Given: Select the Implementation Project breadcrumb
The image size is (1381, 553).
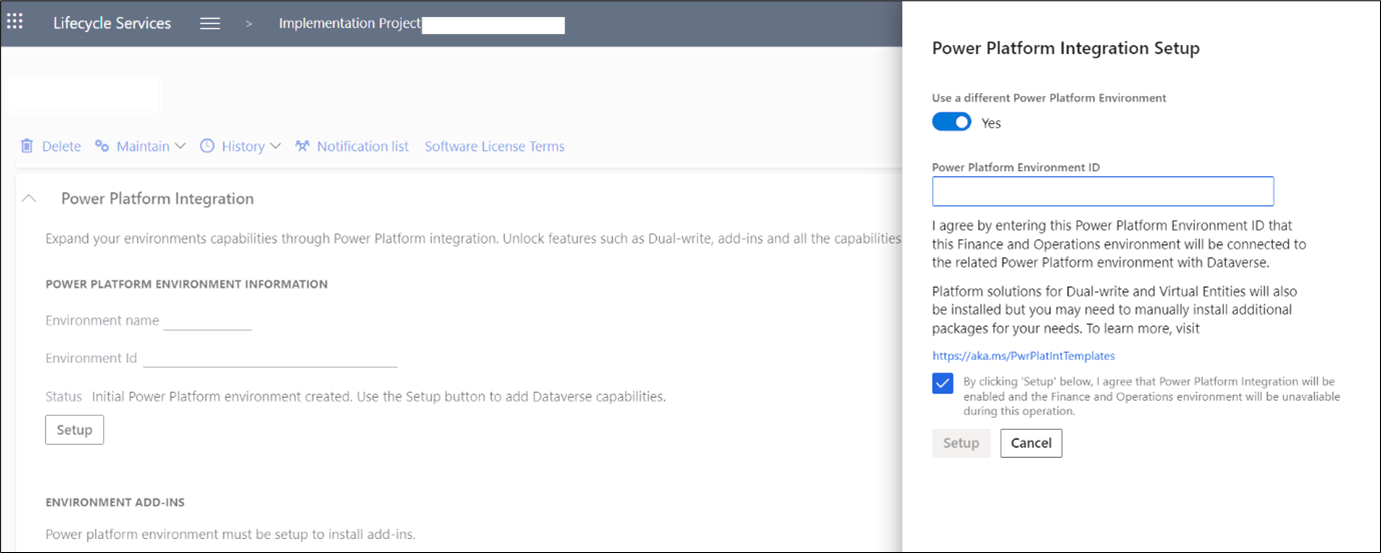Looking at the screenshot, I should pyautogui.click(x=349, y=24).
